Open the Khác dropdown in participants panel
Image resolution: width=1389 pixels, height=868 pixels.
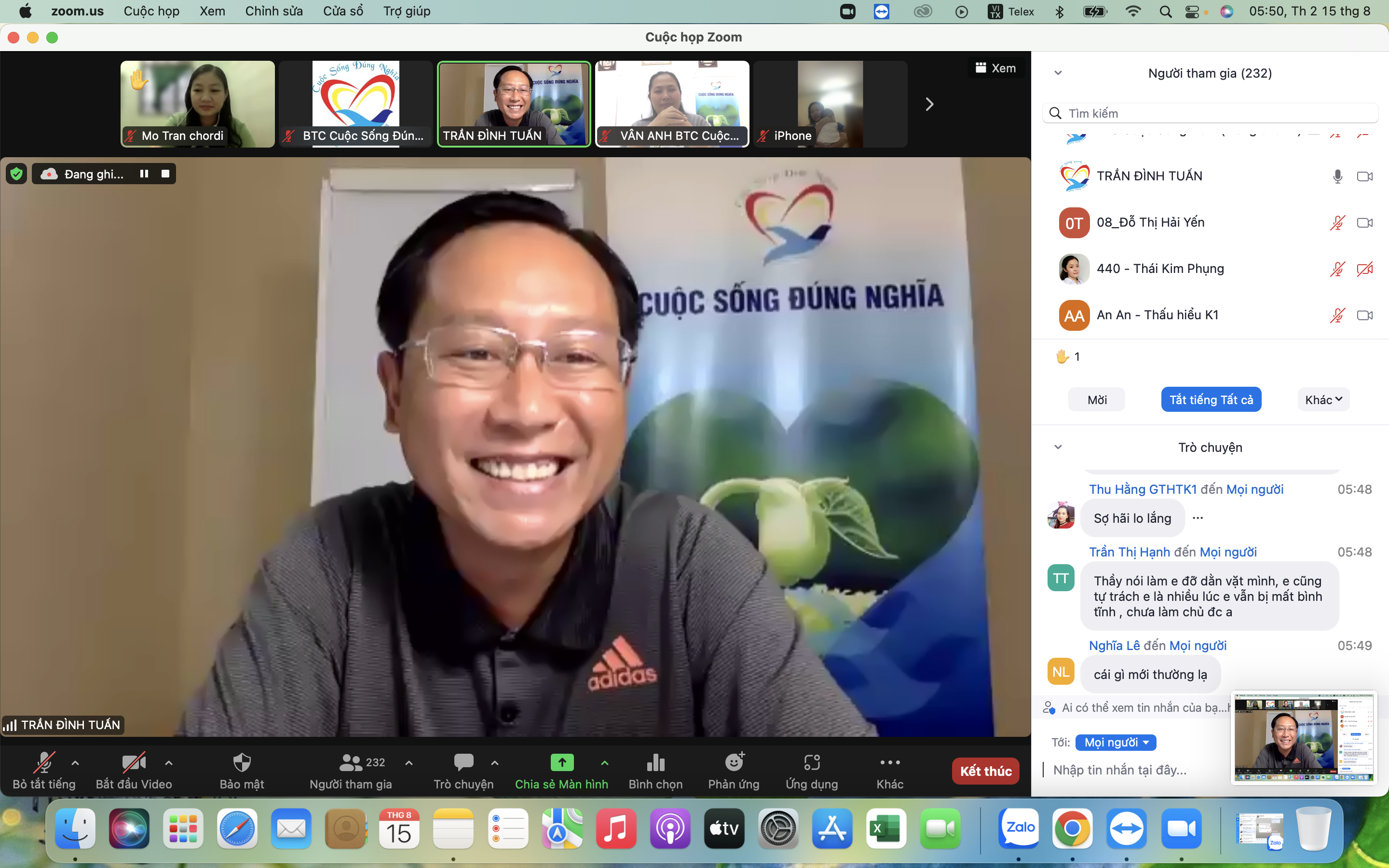pos(1323,400)
